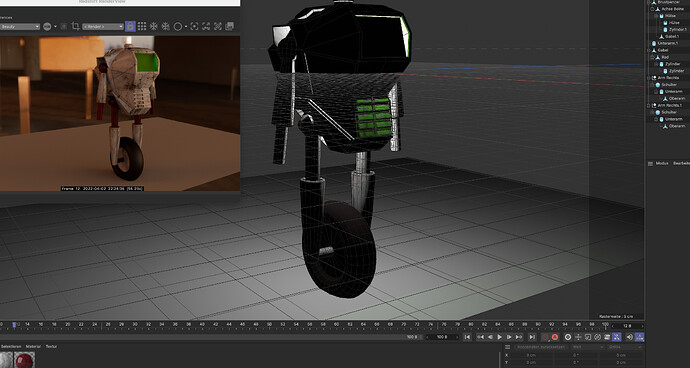Collapse the Gabel tree node

point(649,50)
